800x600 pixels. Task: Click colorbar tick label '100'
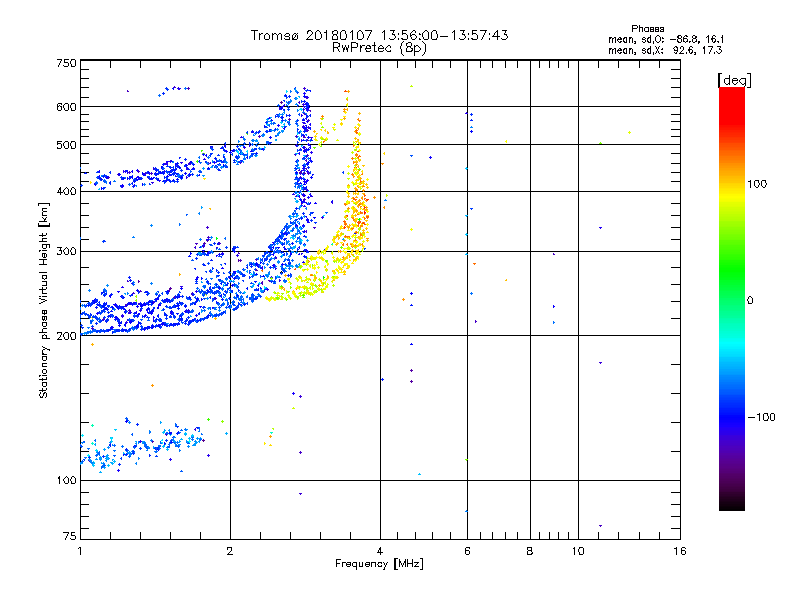click(x=757, y=184)
